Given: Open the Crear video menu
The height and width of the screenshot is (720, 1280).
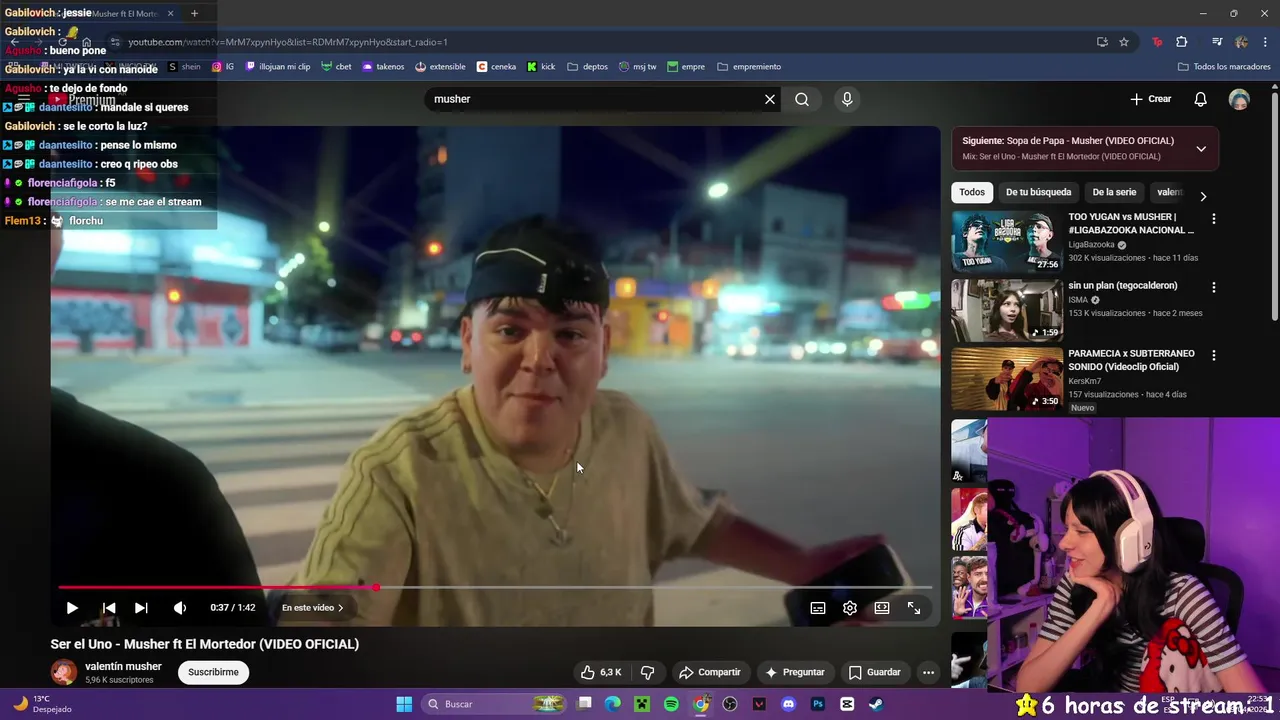Looking at the screenshot, I should [1151, 99].
